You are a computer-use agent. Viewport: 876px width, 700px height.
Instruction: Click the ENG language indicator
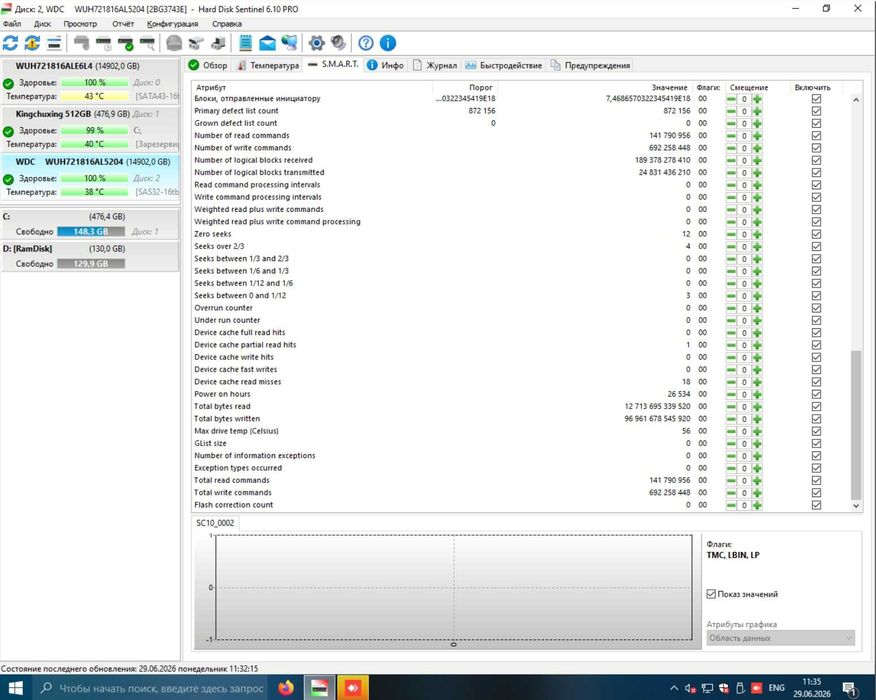(x=776, y=688)
